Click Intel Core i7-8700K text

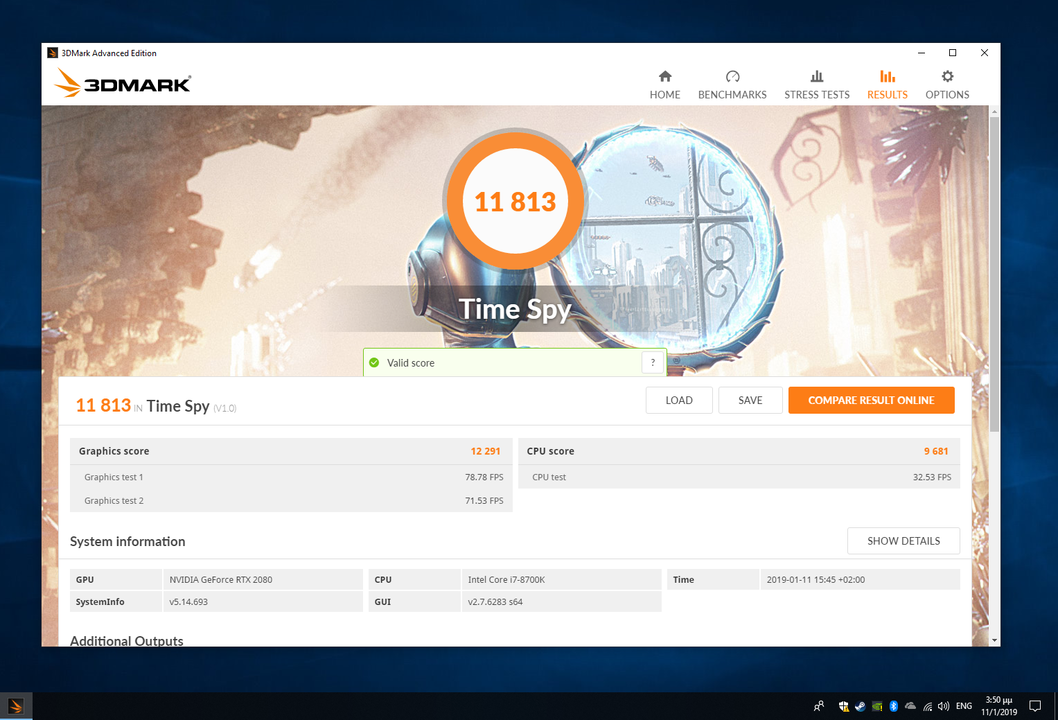click(506, 580)
